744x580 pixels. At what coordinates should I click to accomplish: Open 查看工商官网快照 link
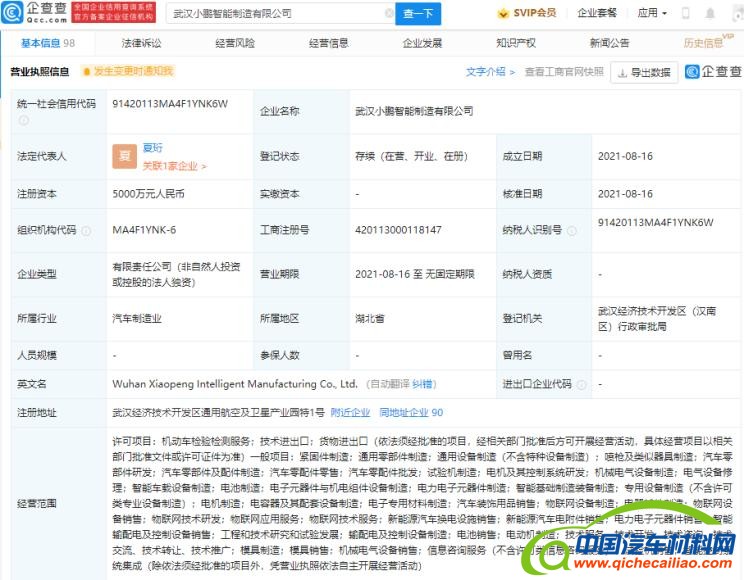(x=564, y=72)
